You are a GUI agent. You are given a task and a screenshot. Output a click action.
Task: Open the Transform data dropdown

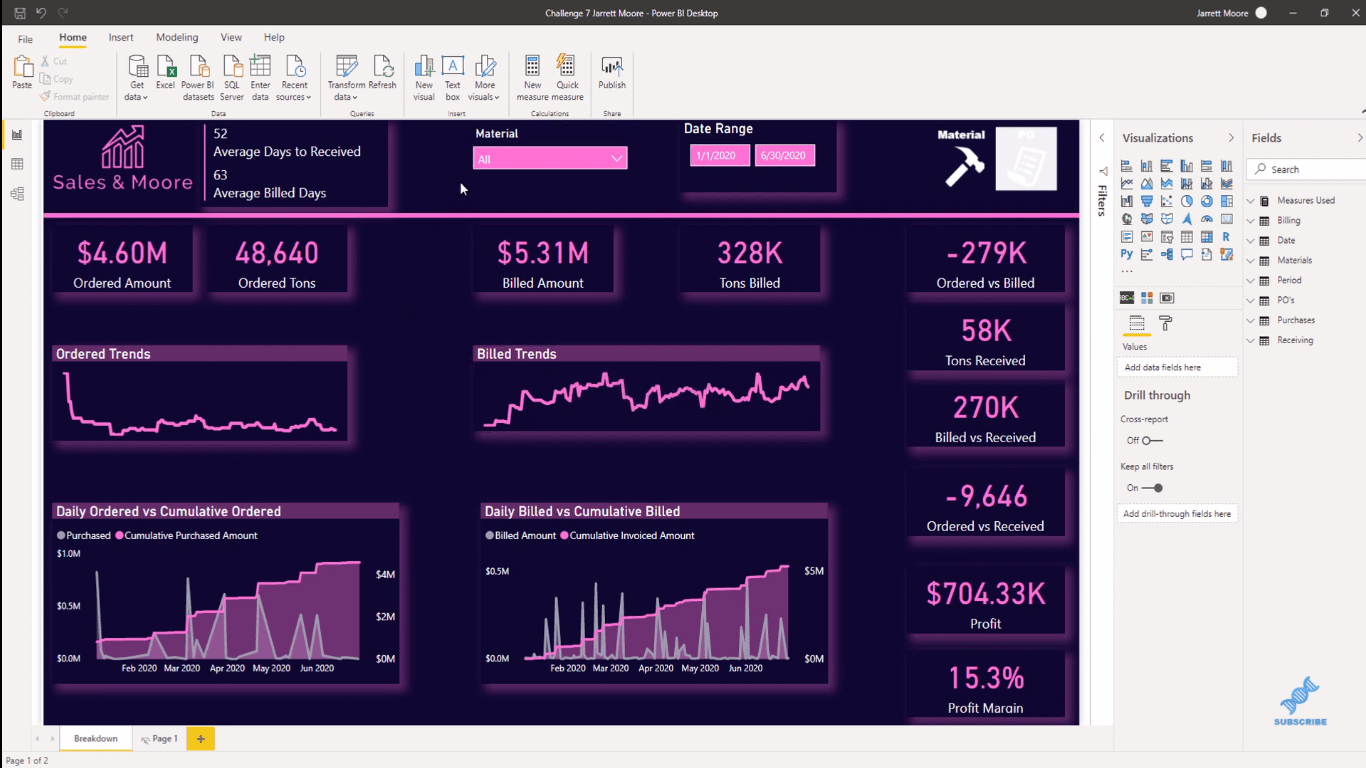[346, 78]
